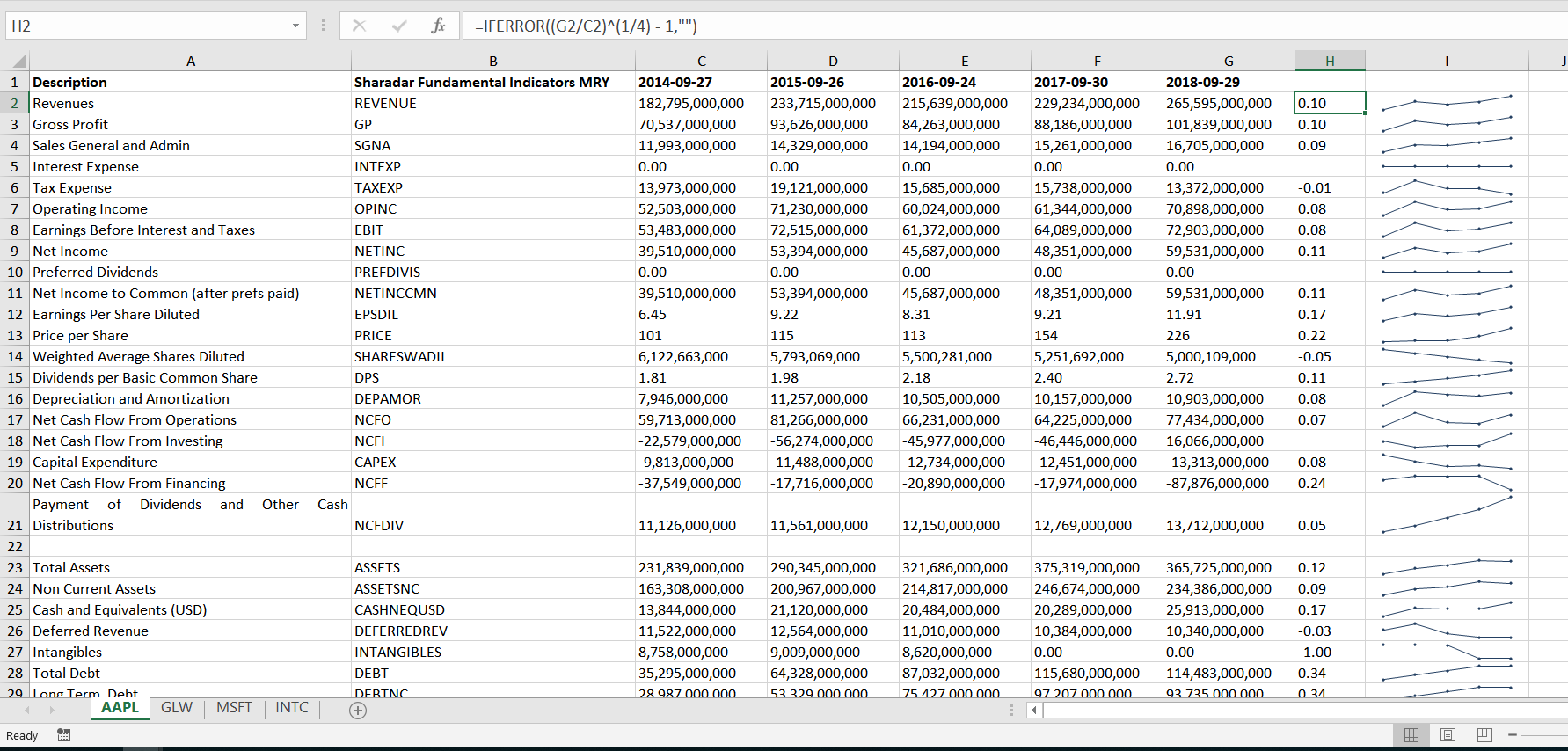Click the 'CAPEX' indicator cell
Screen dimensions: 1568x751
point(493,462)
